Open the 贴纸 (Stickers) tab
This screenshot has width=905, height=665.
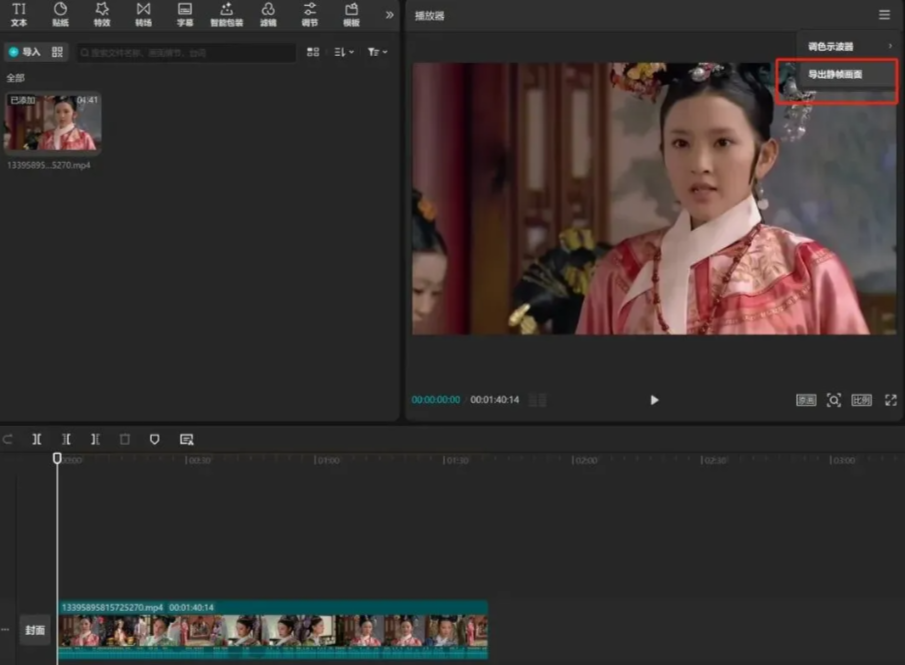pos(60,15)
